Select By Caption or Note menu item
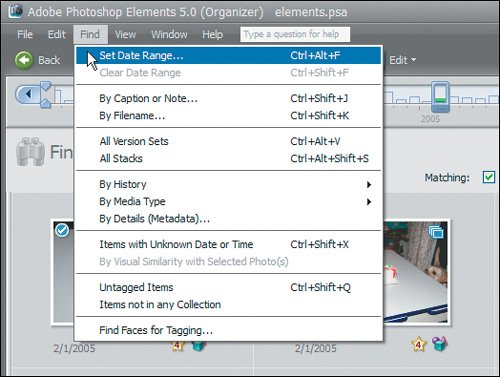 click(229, 98)
